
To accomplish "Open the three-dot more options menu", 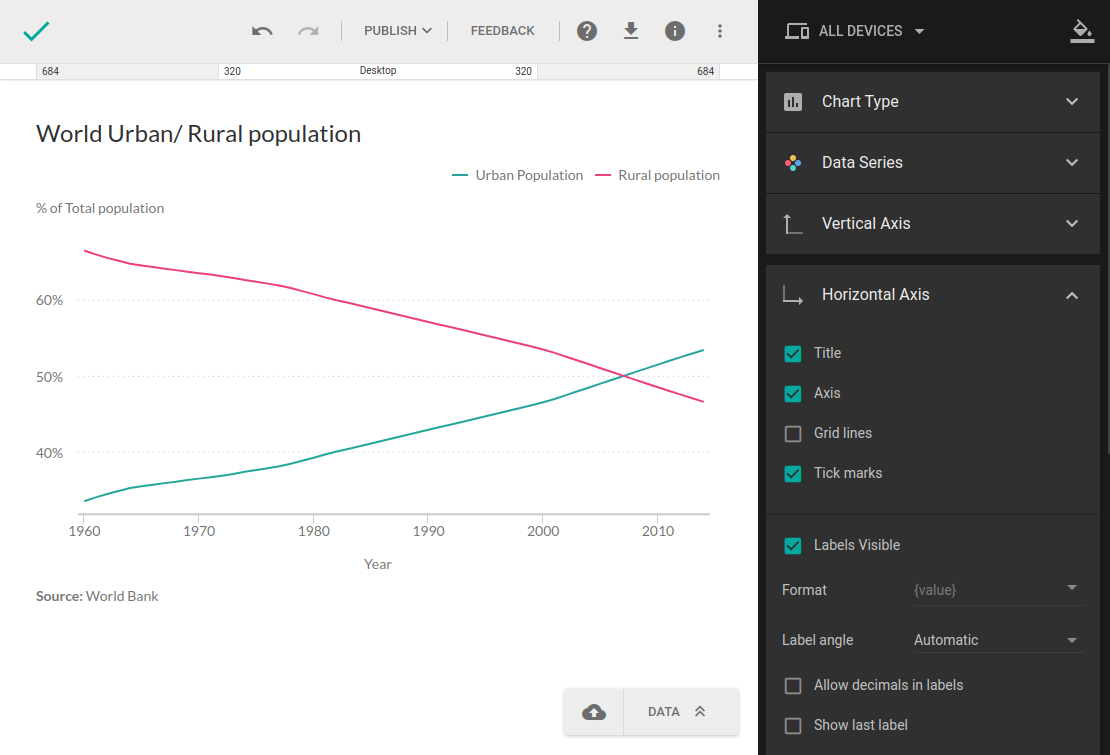I will 719,31.
